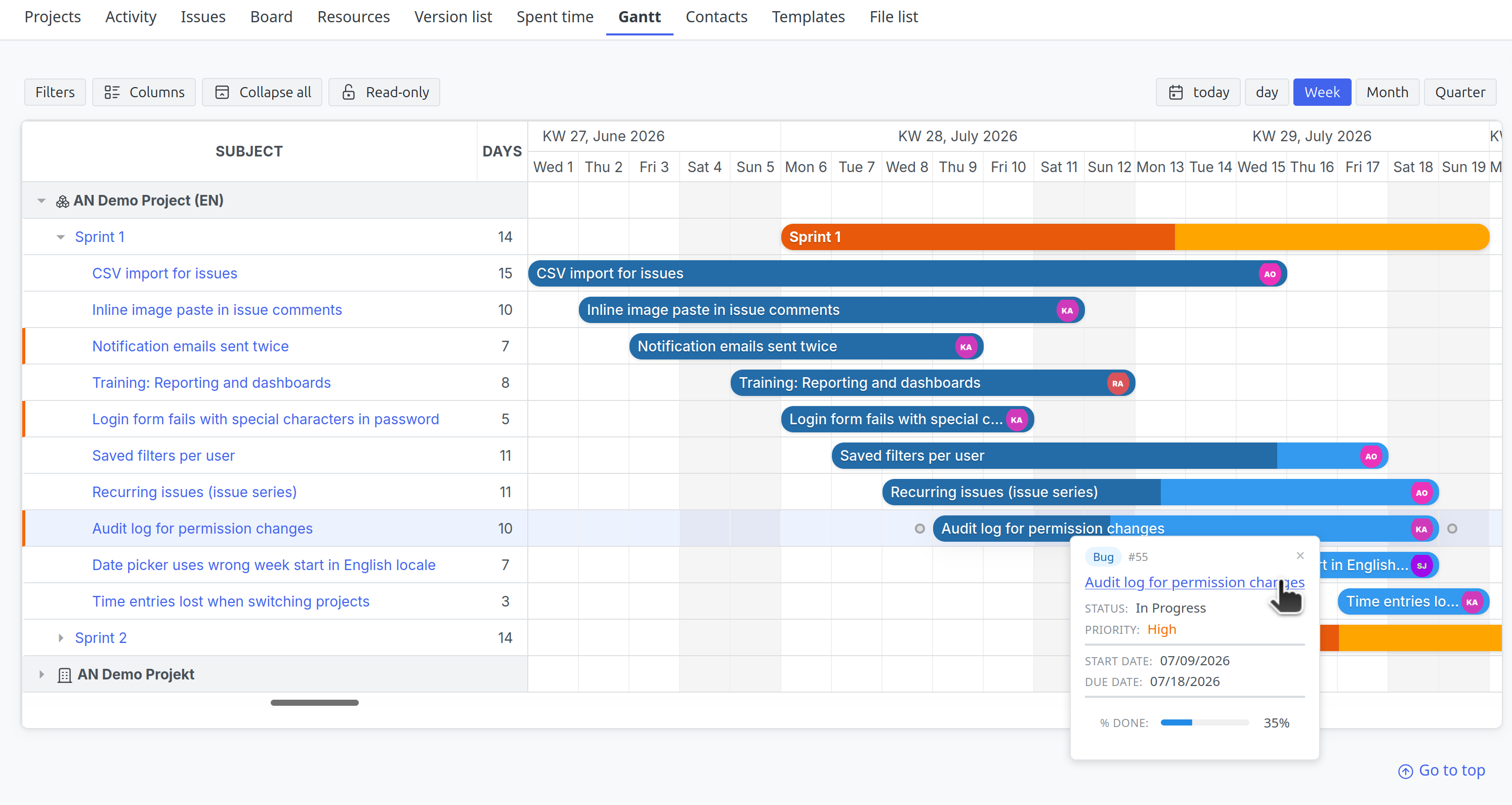
Task: Click the AN Demo Project (EN) project icon
Action: coord(62,201)
